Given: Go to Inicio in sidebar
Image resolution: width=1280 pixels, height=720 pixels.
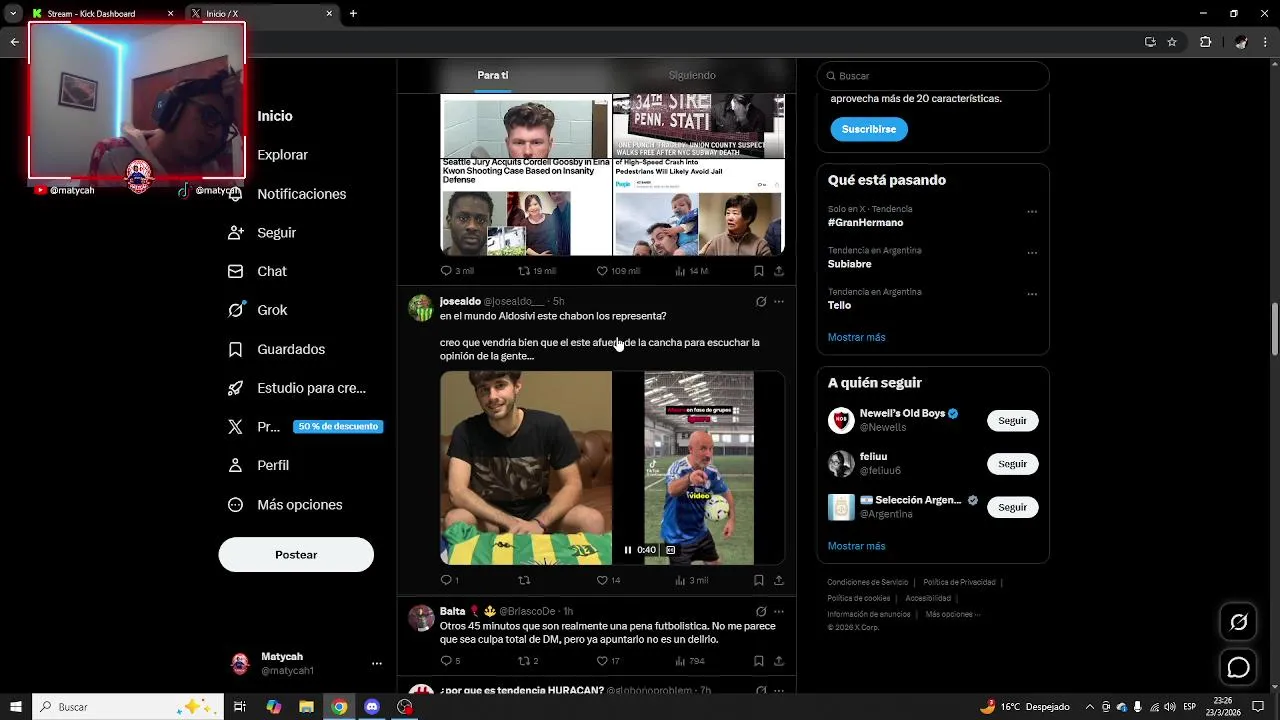Looking at the screenshot, I should pos(275,116).
